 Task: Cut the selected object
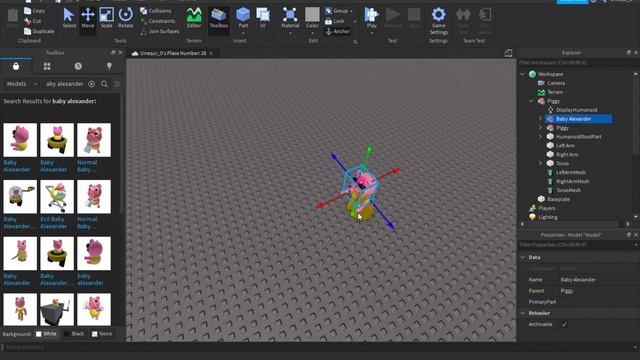[x=33, y=21]
